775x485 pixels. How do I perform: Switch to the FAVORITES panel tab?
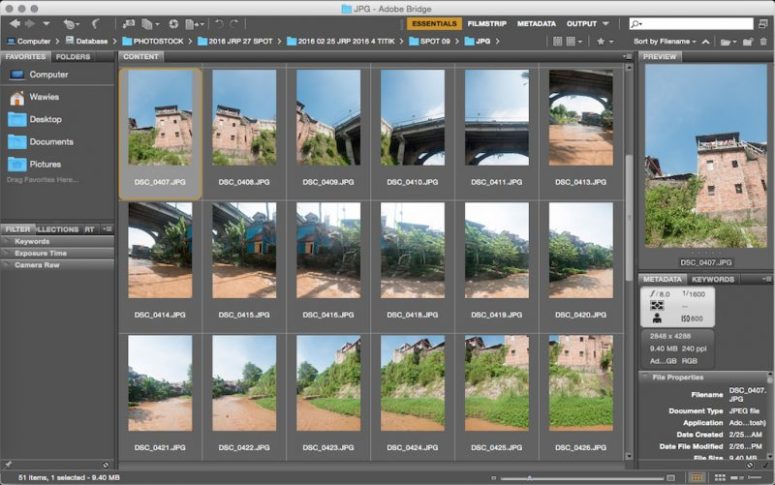25,56
